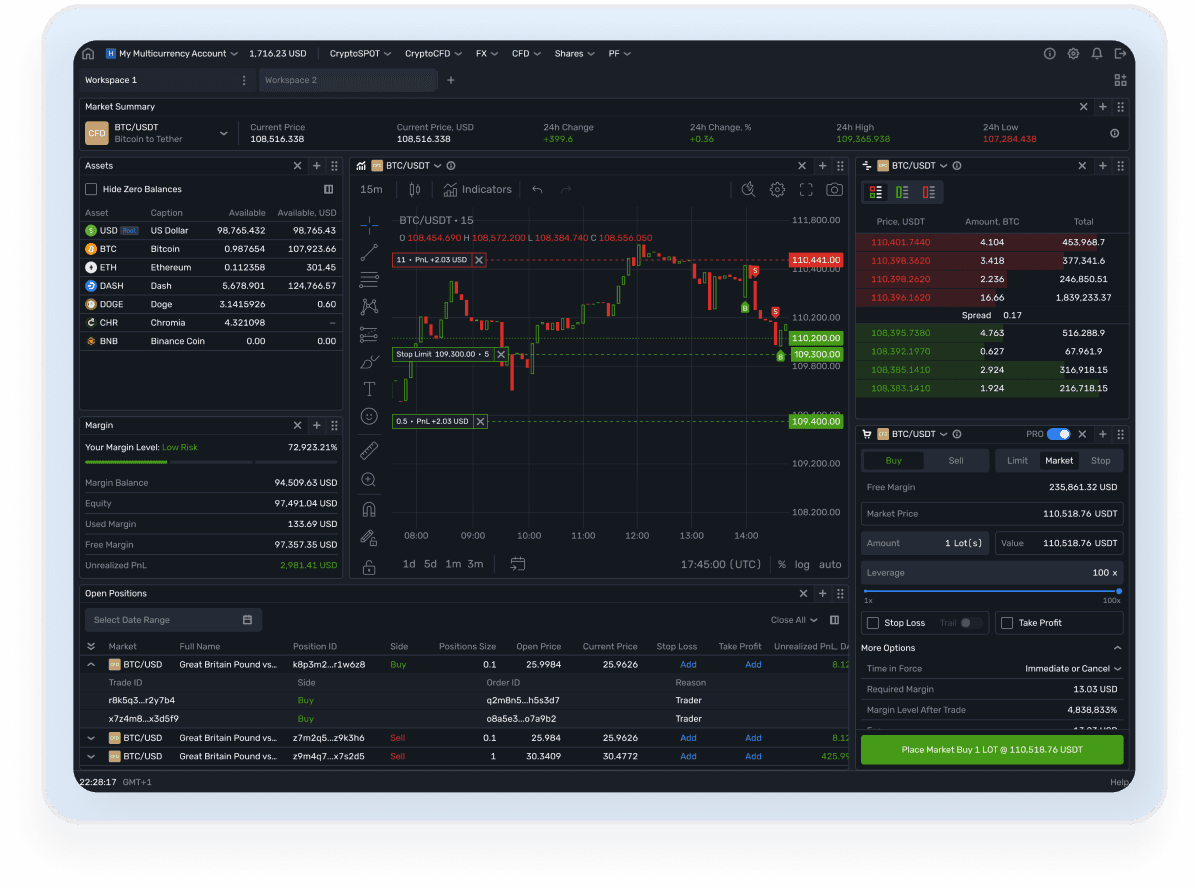Viewport: 1196px width, 890px height.
Task: Open the chart alert clock icon
Action: [x=748, y=189]
